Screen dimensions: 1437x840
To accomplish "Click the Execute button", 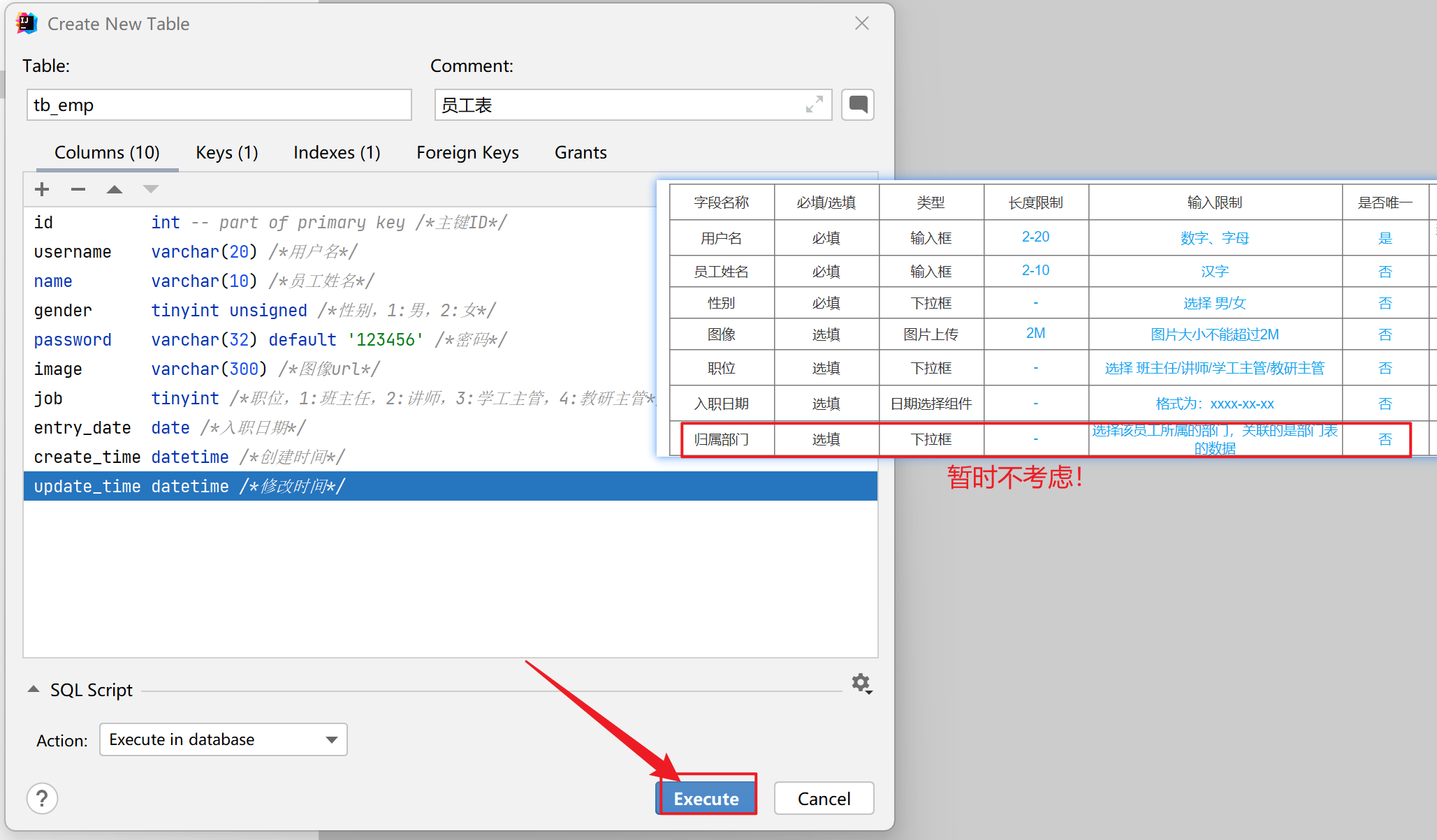I will tap(706, 798).
